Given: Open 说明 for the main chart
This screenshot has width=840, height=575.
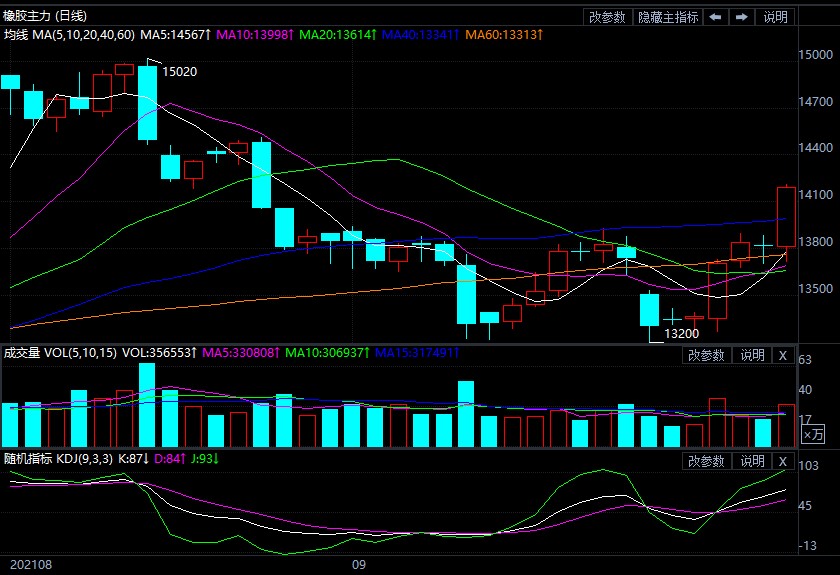Looking at the screenshot, I should tap(776, 17).
